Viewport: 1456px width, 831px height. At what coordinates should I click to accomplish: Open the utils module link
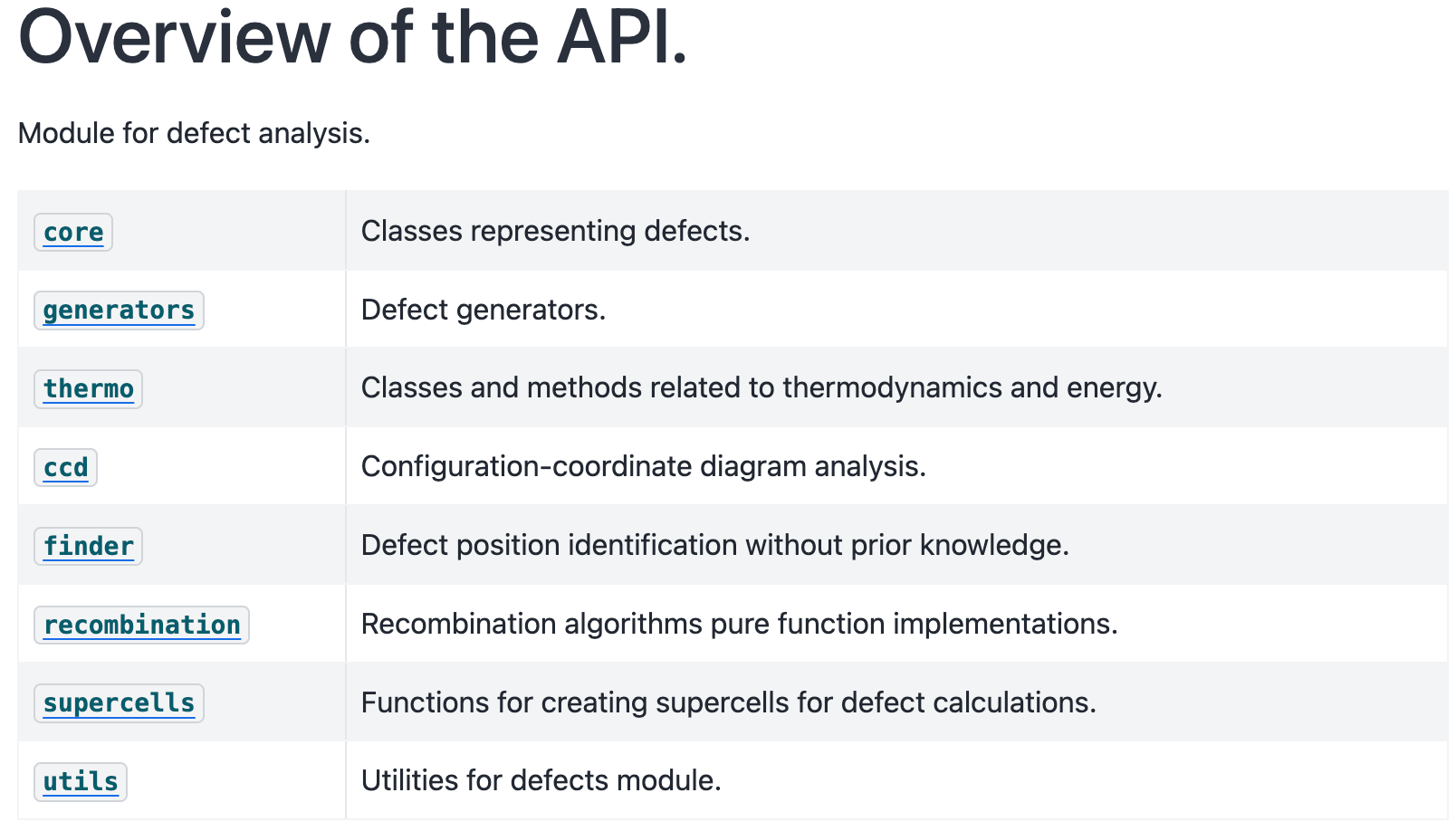coord(81,782)
